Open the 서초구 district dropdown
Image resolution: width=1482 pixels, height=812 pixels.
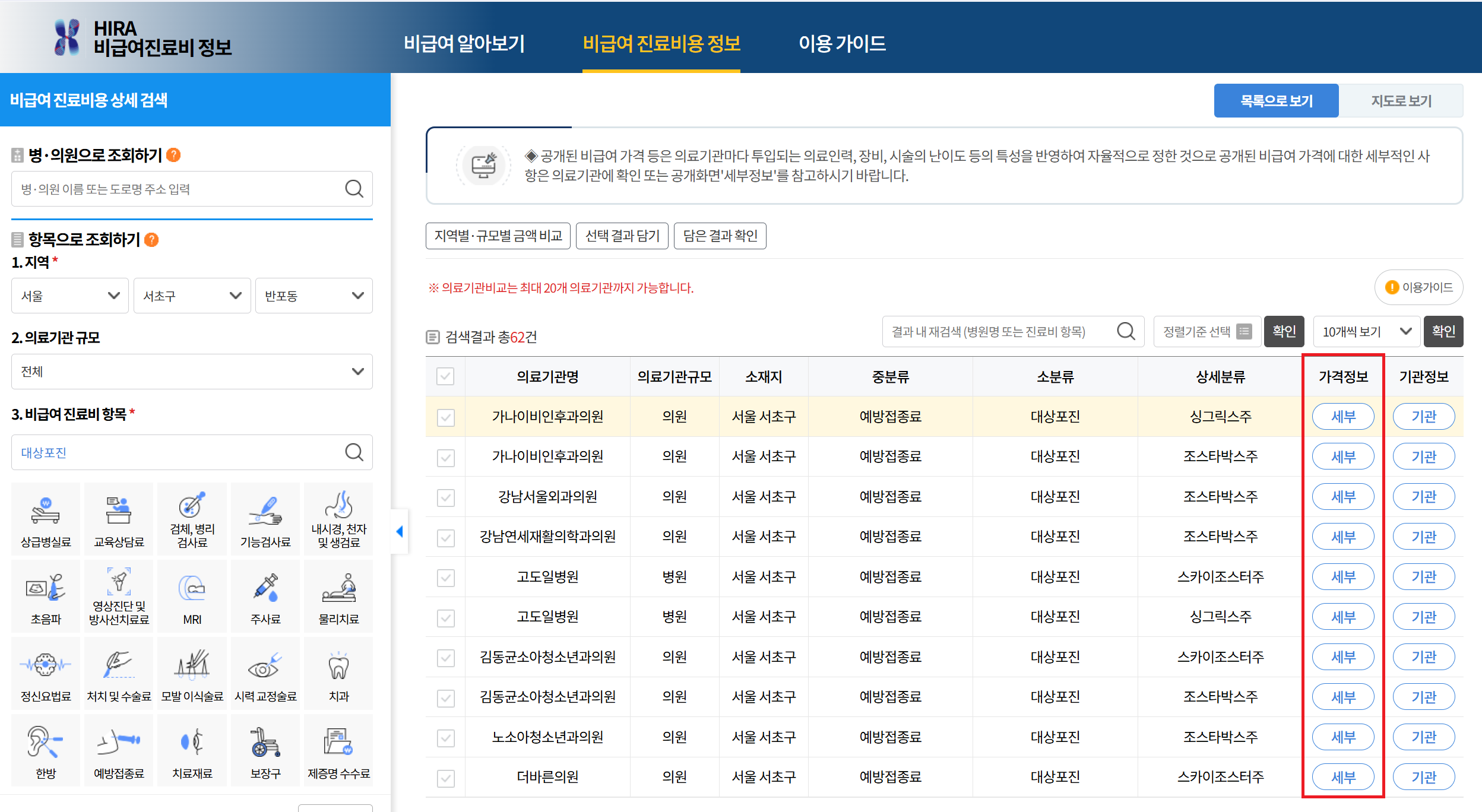[x=191, y=295]
